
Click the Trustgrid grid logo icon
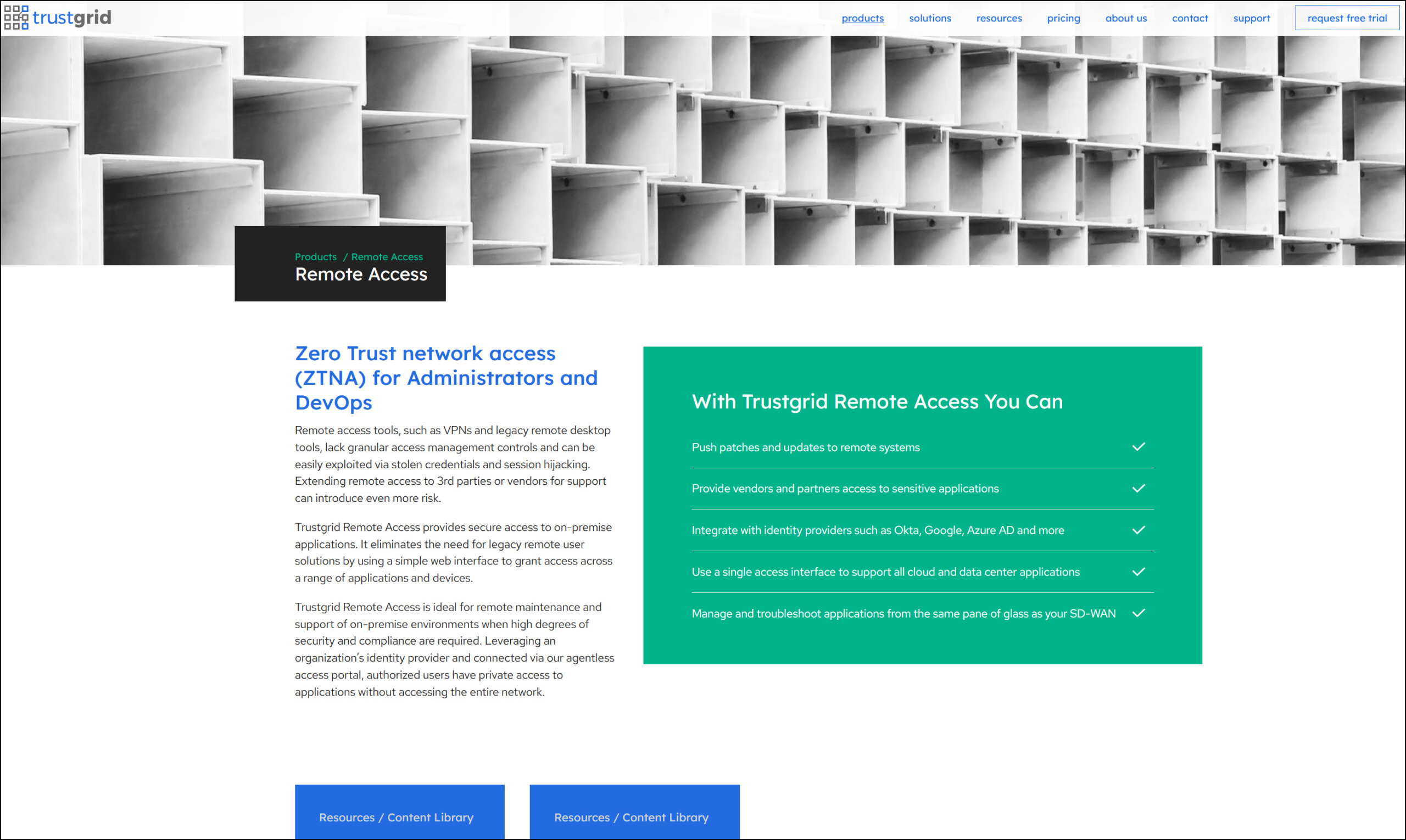[16, 18]
